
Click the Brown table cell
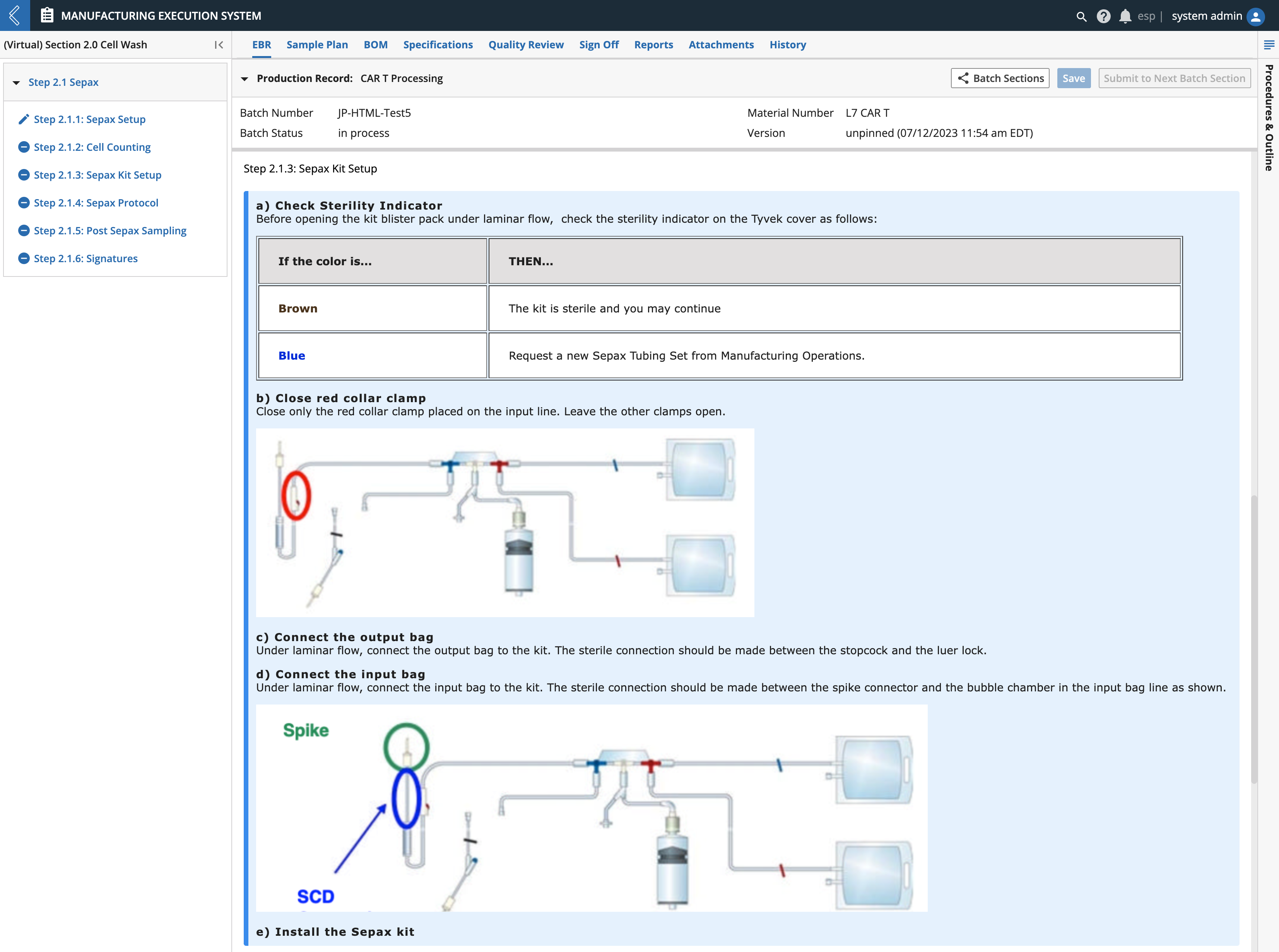pos(373,308)
